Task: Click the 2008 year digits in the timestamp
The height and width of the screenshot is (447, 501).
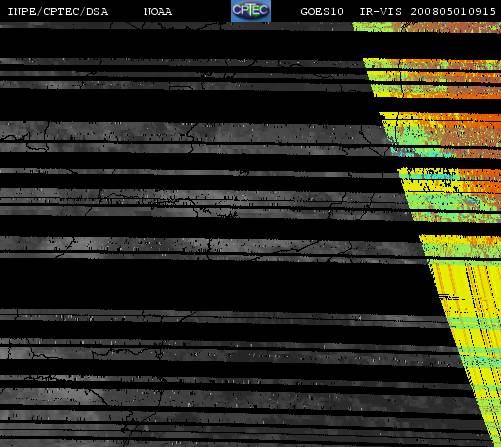Action: tap(424, 12)
